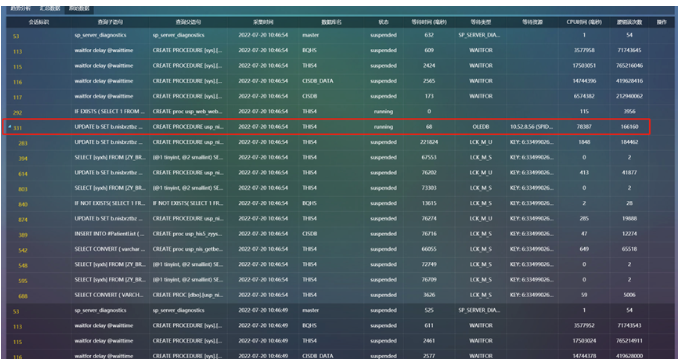
Task: Click wait time value 67553
Action: click(x=428, y=157)
